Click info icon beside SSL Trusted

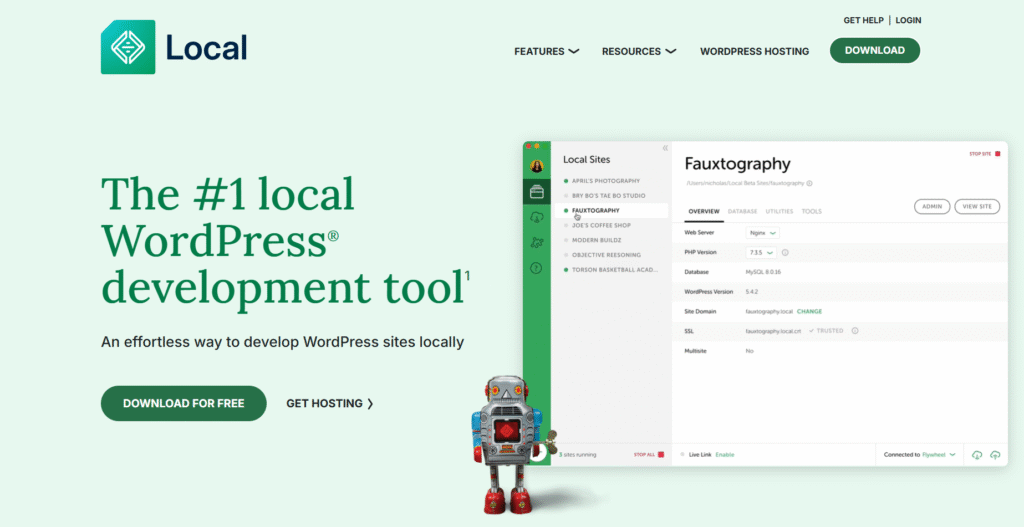(855, 331)
